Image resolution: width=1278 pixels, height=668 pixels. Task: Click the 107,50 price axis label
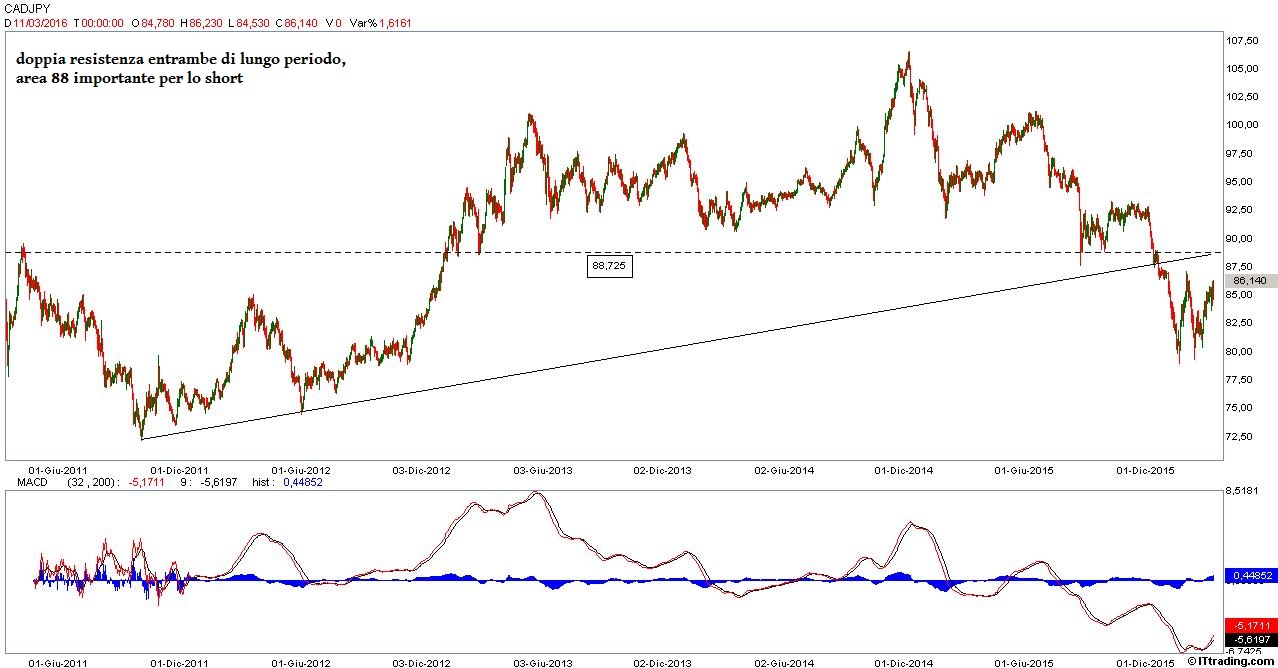(1241, 41)
